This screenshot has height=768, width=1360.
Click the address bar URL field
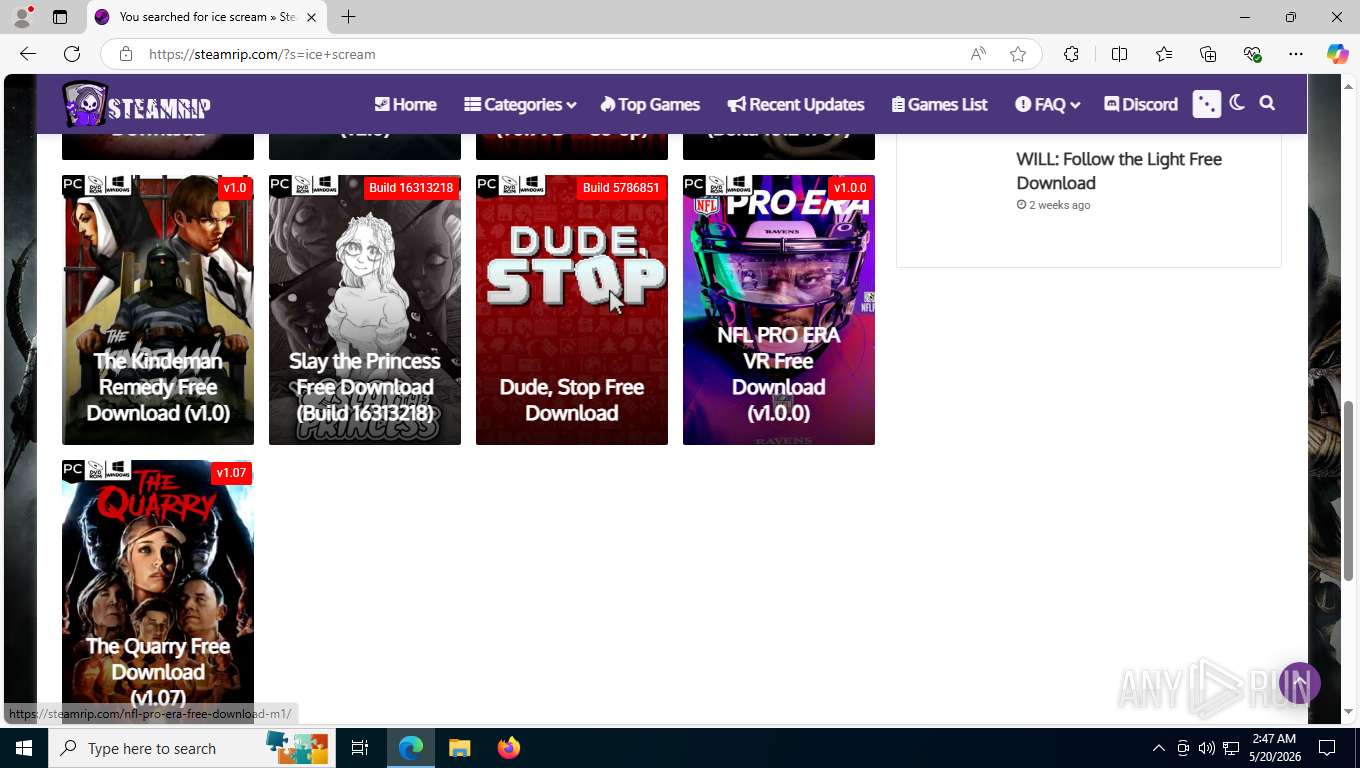pos(550,54)
